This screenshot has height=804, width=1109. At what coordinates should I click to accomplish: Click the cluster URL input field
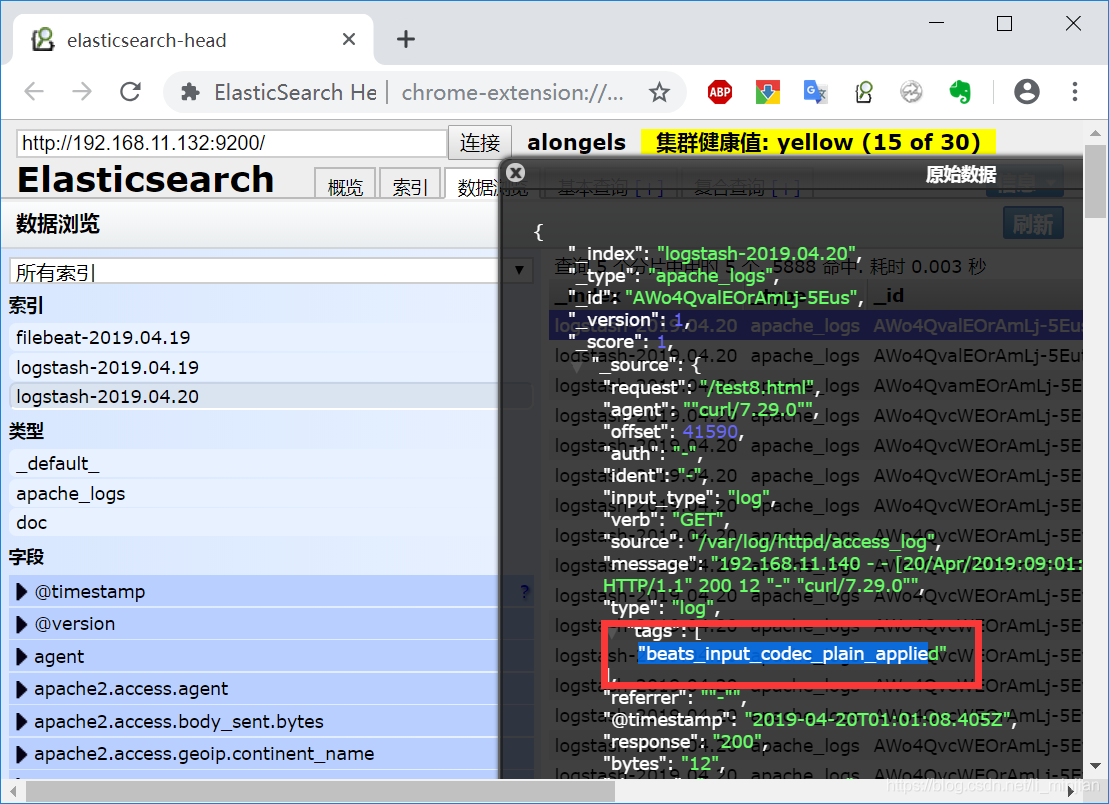[x=231, y=143]
